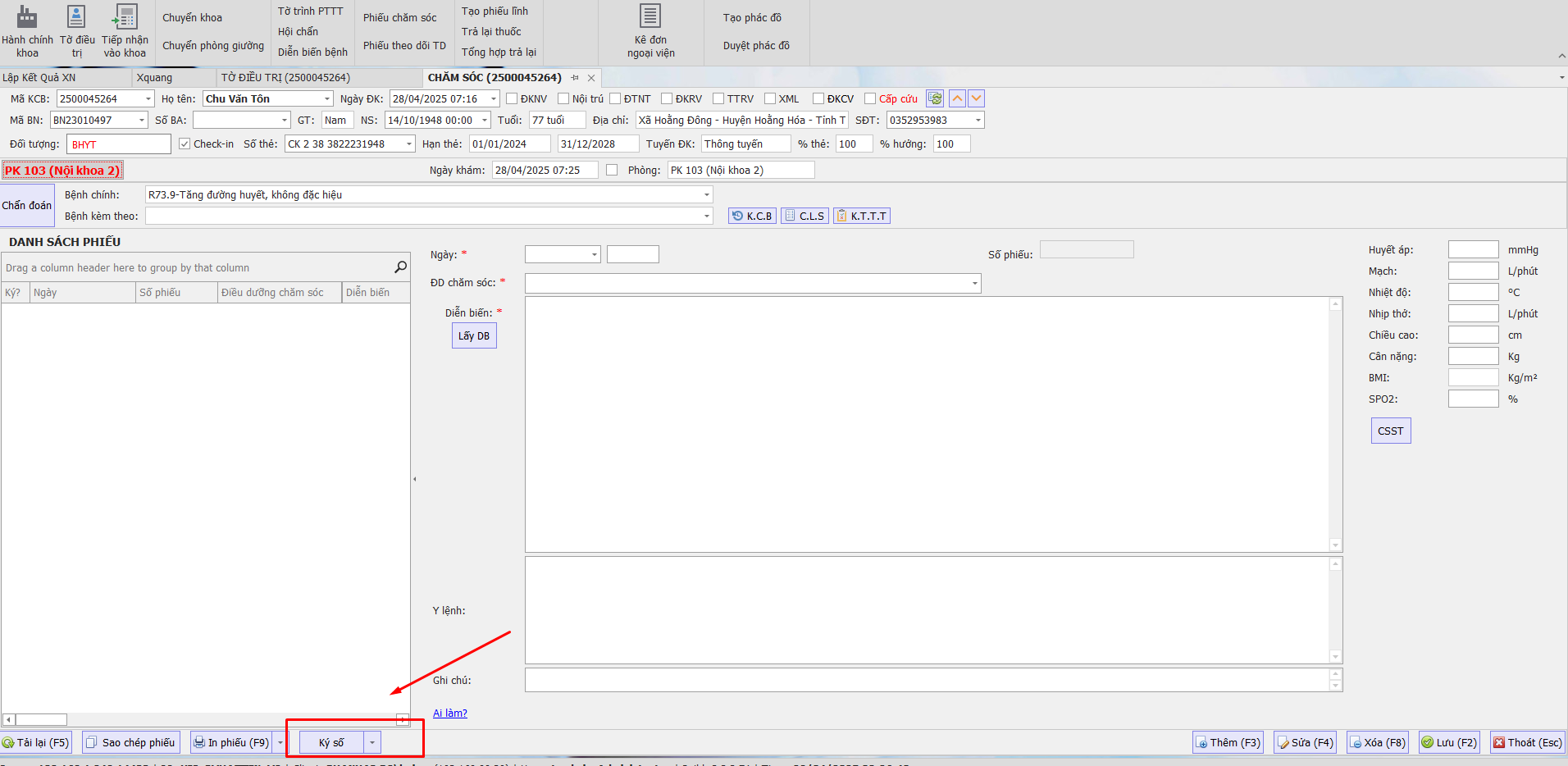Switch to TỜ ĐIỀU TRỊ (2500045264) tab
Image resolution: width=1568 pixels, height=766 pixels.
(285, 78)
